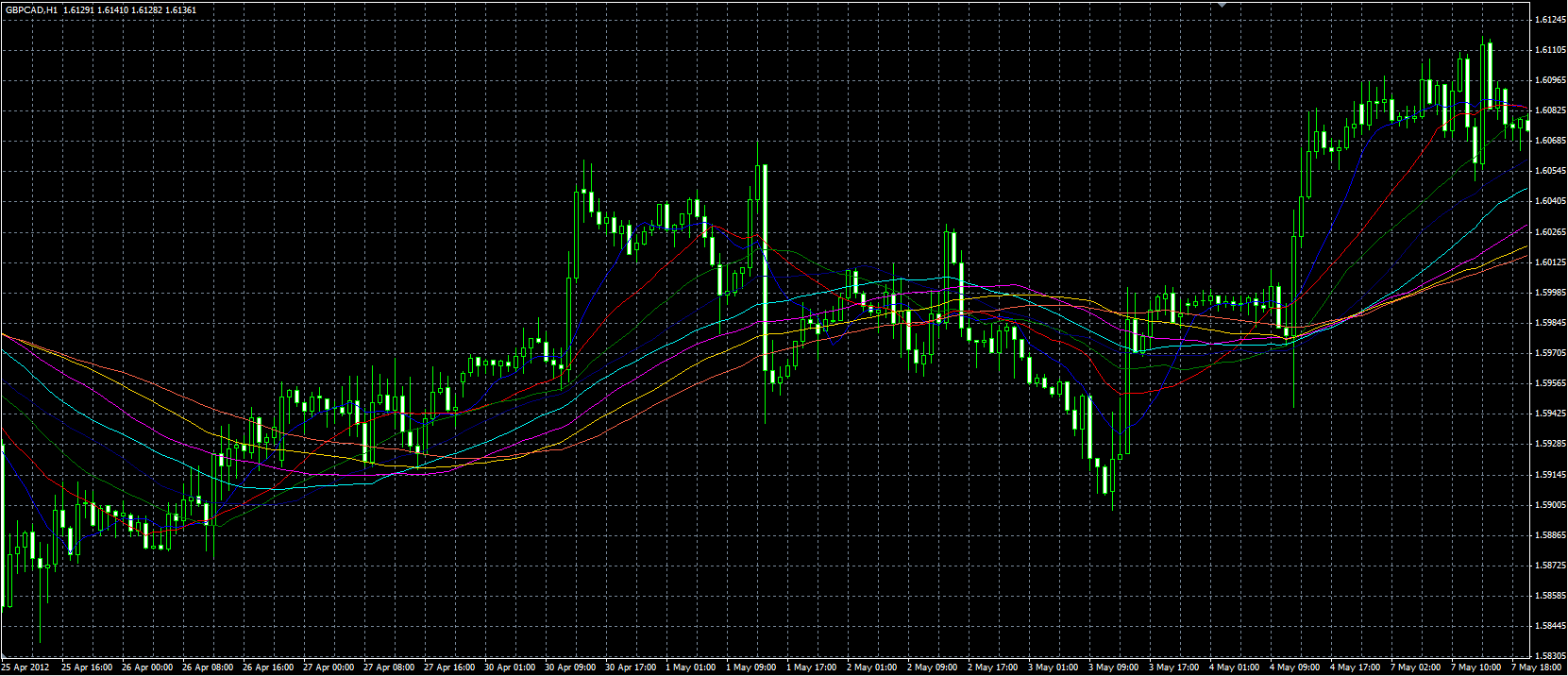Click the 3 May 17:00 time label
This screenshot has width=1568, height=676.
[x=1173, y=668]
